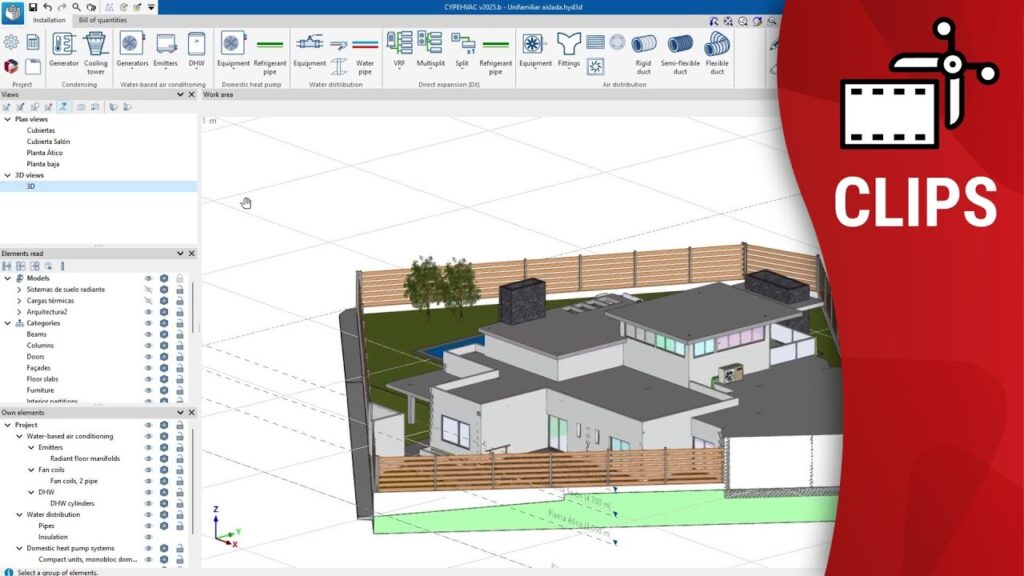The image size is (1024, 576).
Task: Pick the Rigid duct tool
Action: pyautogui.click(x=644, y=48)
